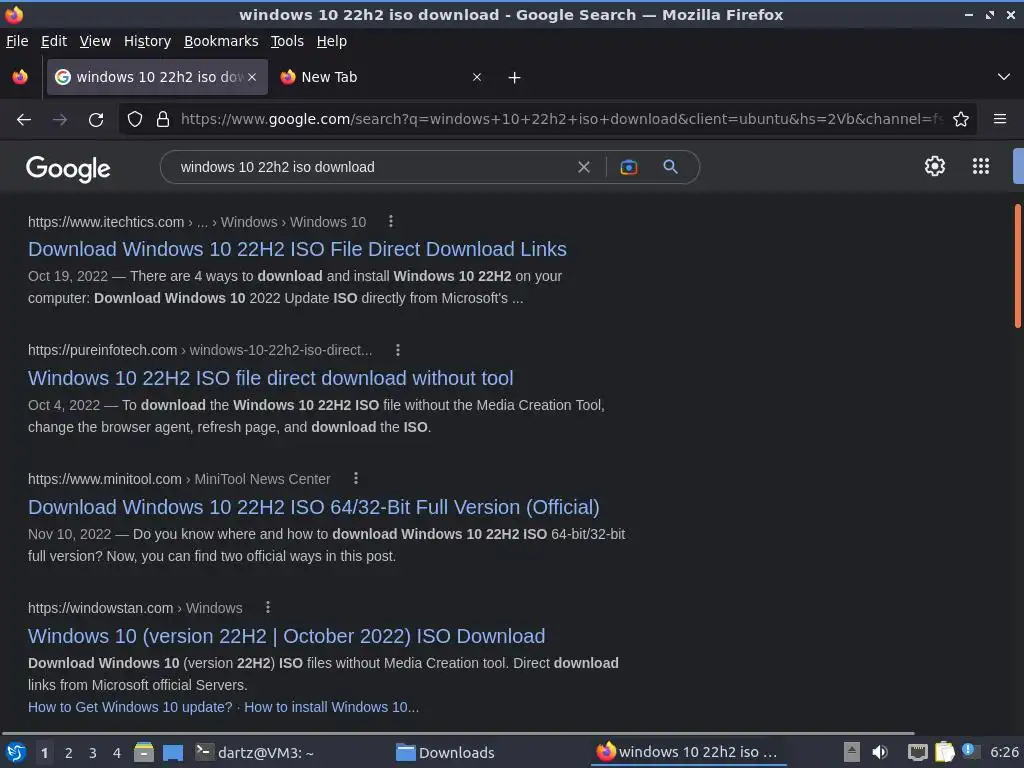
Task: Expand the list all tabs chevron
Action: coord(1004,77)
